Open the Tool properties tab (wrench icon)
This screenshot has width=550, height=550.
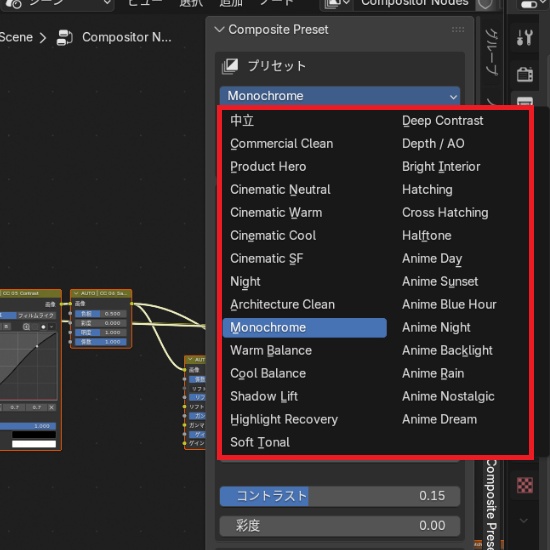(x=524, y=37)
